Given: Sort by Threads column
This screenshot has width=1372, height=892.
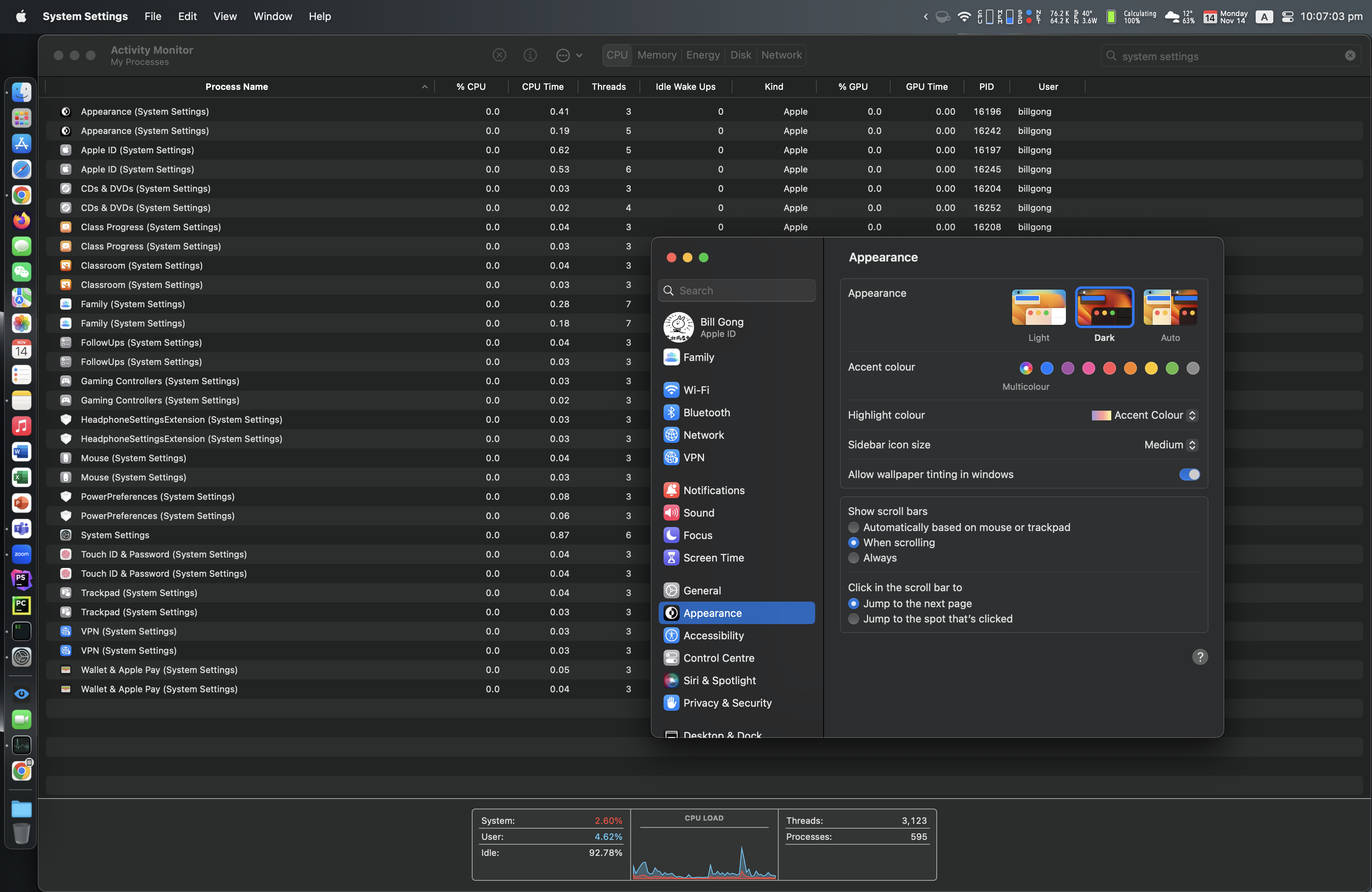Looking at the screenshot, I should [609, 87].
